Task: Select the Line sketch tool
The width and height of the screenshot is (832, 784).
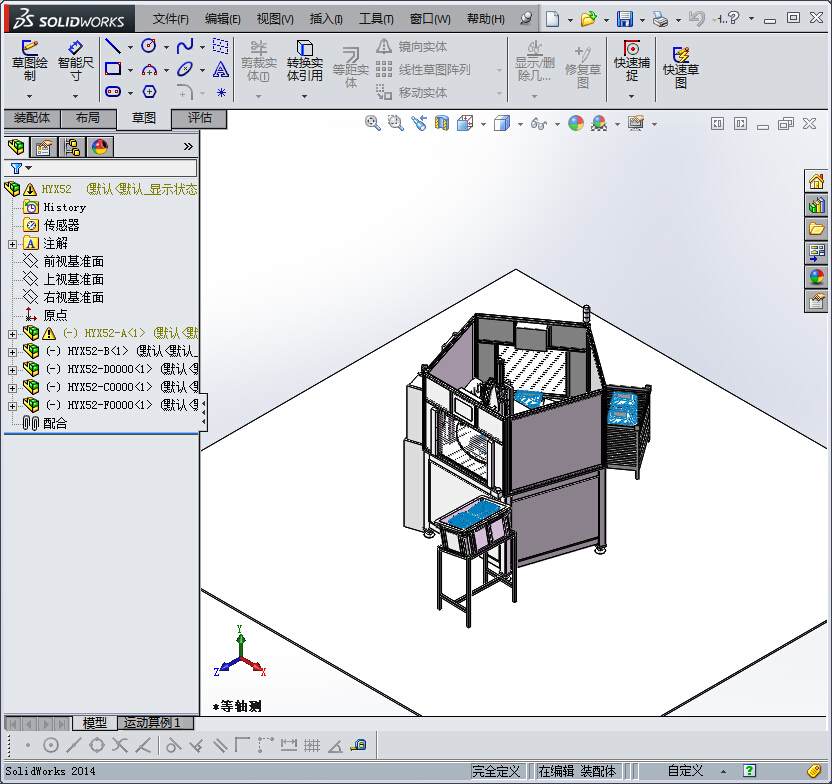Action: pyautogui.click(x=112, y=46)
